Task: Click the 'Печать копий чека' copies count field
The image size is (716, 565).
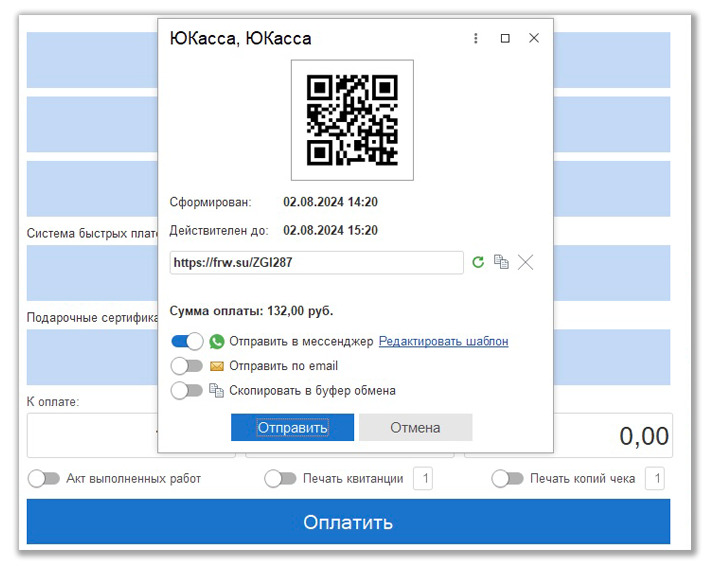Action: tap(655, 479)
